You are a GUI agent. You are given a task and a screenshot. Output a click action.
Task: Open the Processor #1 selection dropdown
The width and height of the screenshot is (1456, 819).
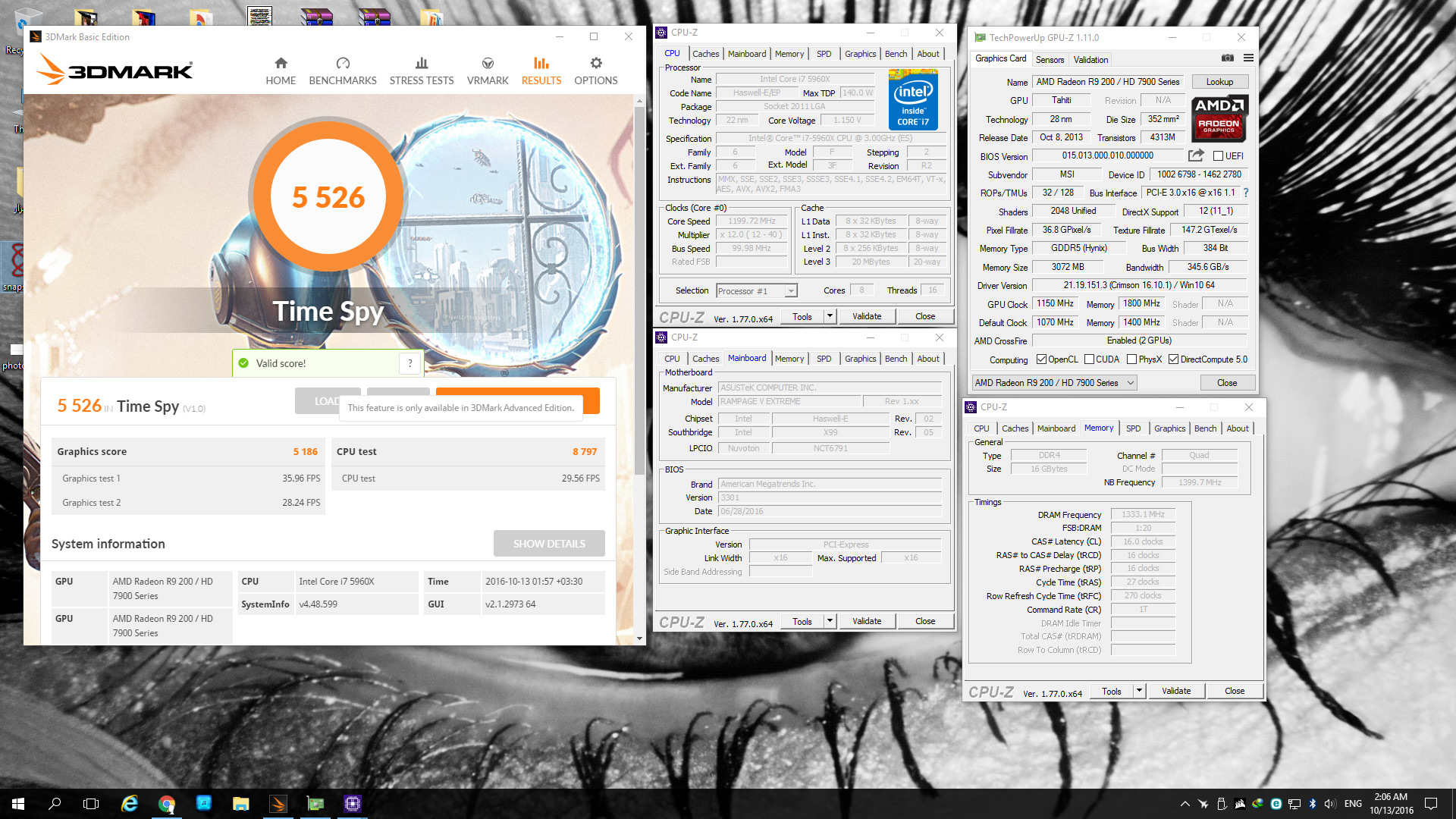[x=757, y=290]
